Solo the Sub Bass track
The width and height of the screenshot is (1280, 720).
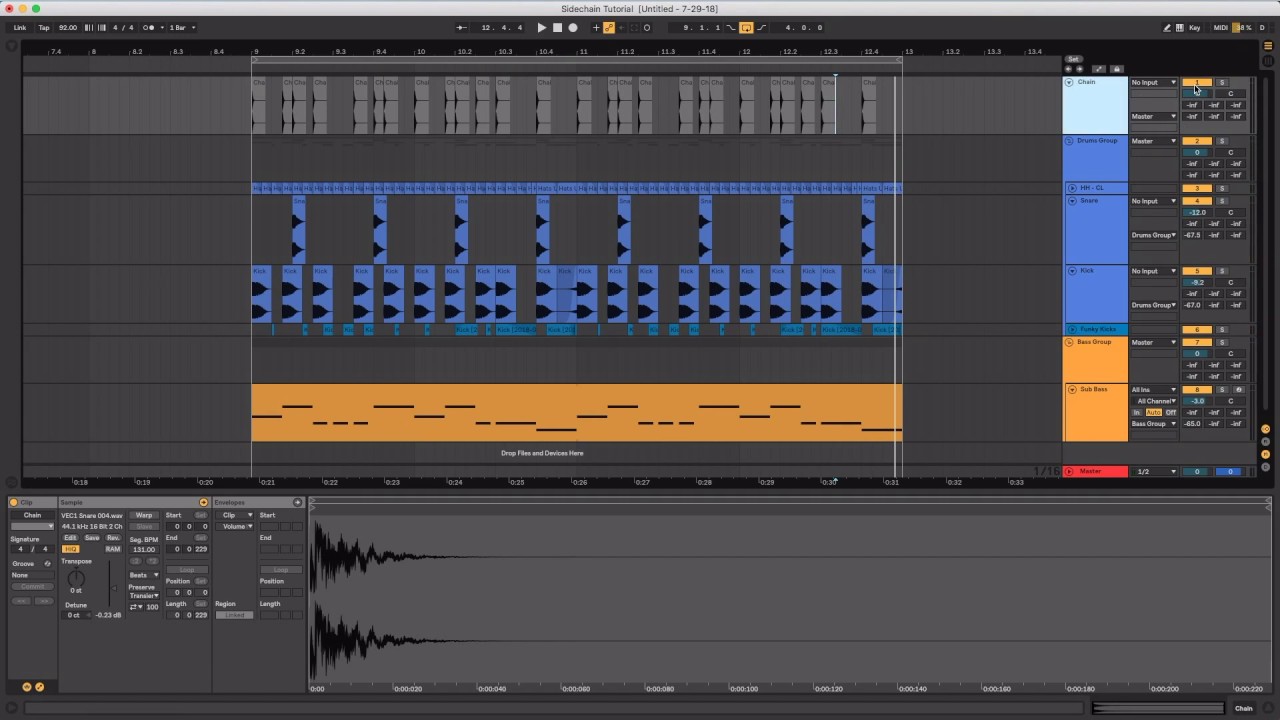tap(1221, 390)
